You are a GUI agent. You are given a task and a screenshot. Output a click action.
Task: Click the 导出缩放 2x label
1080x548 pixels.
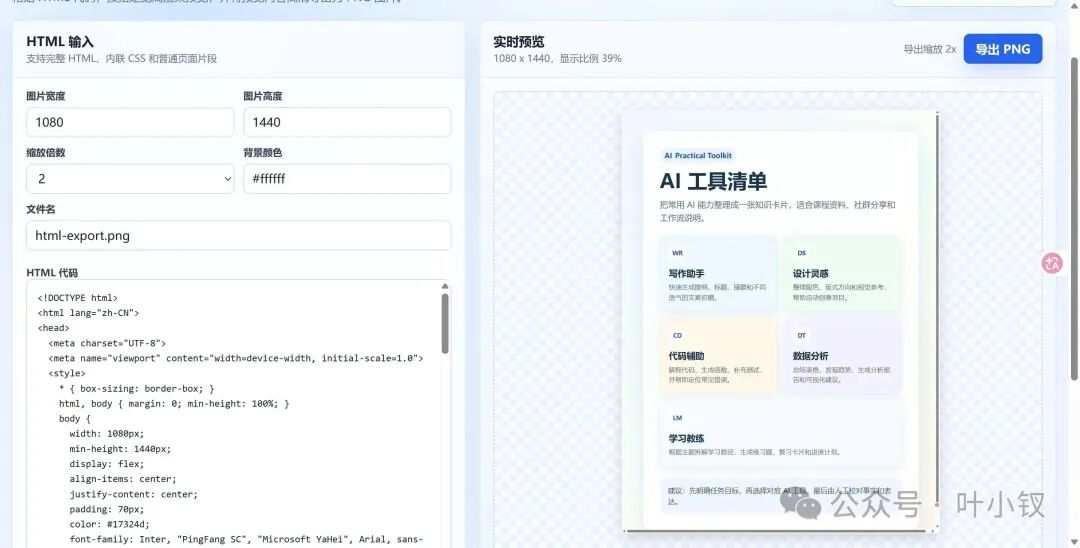coord(930,49)
